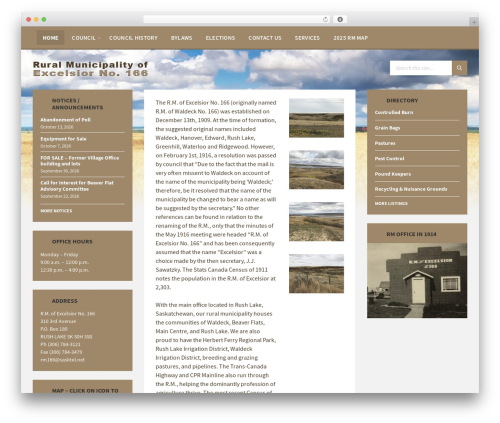The height and width of the screenshot is (423, 500).
Task: Click the browser download indicator icon
Action: tap(340, 20)
